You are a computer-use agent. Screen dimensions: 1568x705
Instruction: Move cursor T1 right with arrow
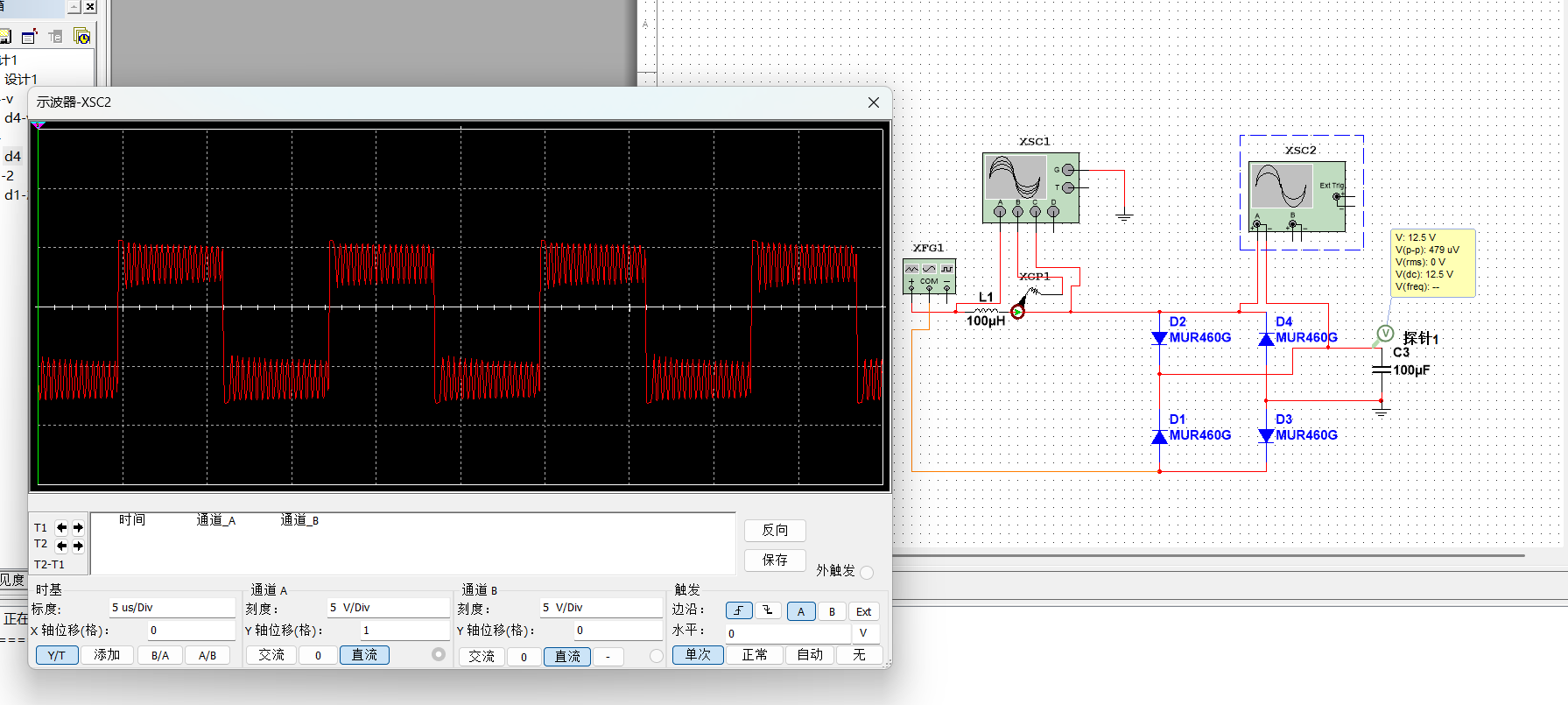coord(78,527)
